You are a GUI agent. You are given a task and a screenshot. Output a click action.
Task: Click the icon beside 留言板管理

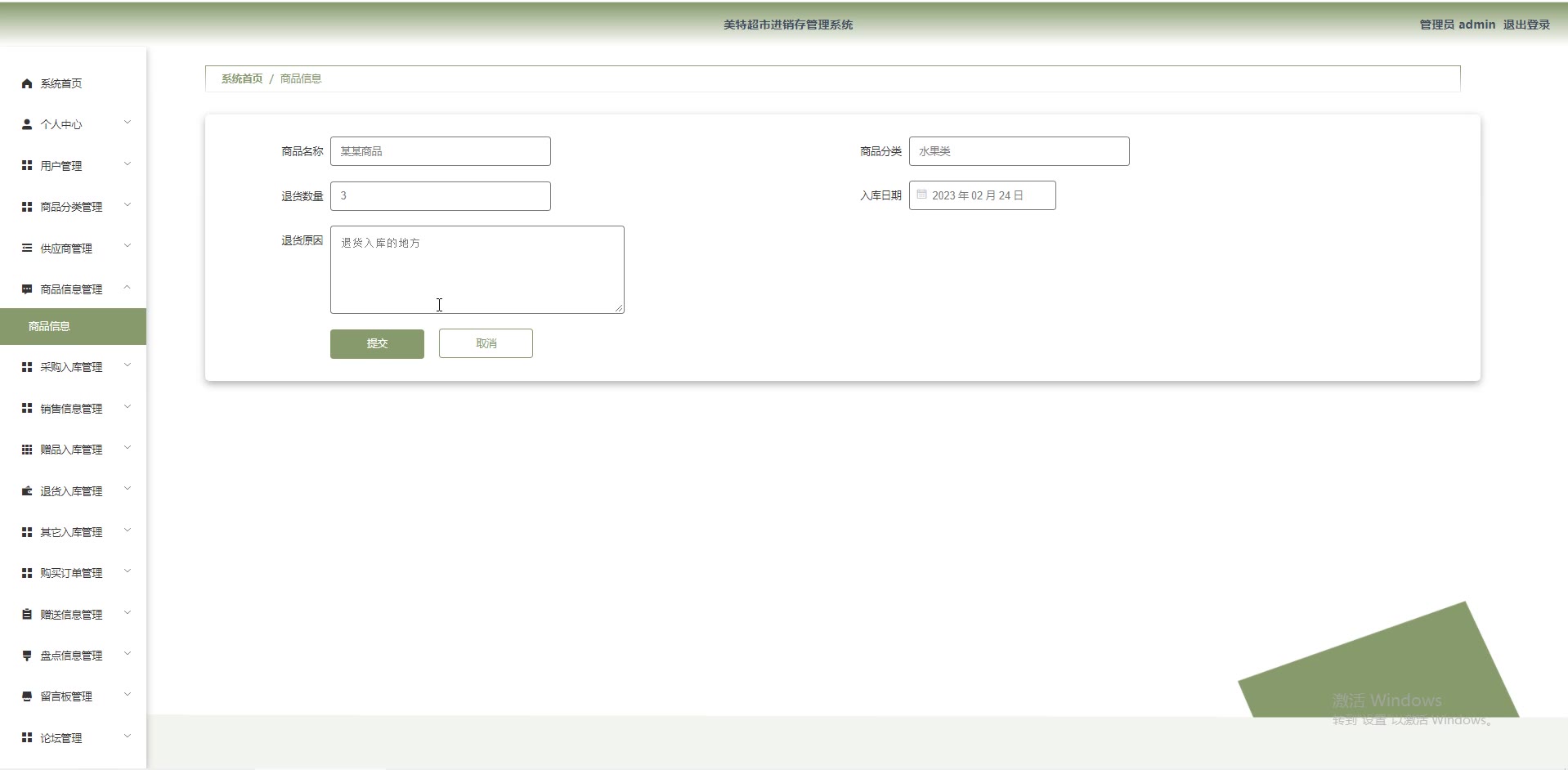[27, 696]
